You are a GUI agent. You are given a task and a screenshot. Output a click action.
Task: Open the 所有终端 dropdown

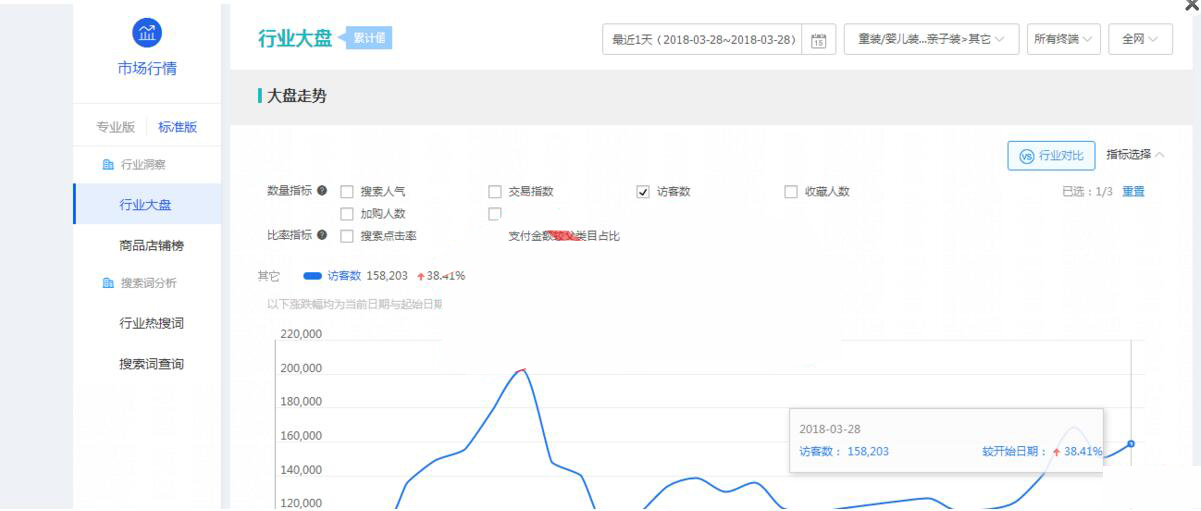(x=1063, y=40)
